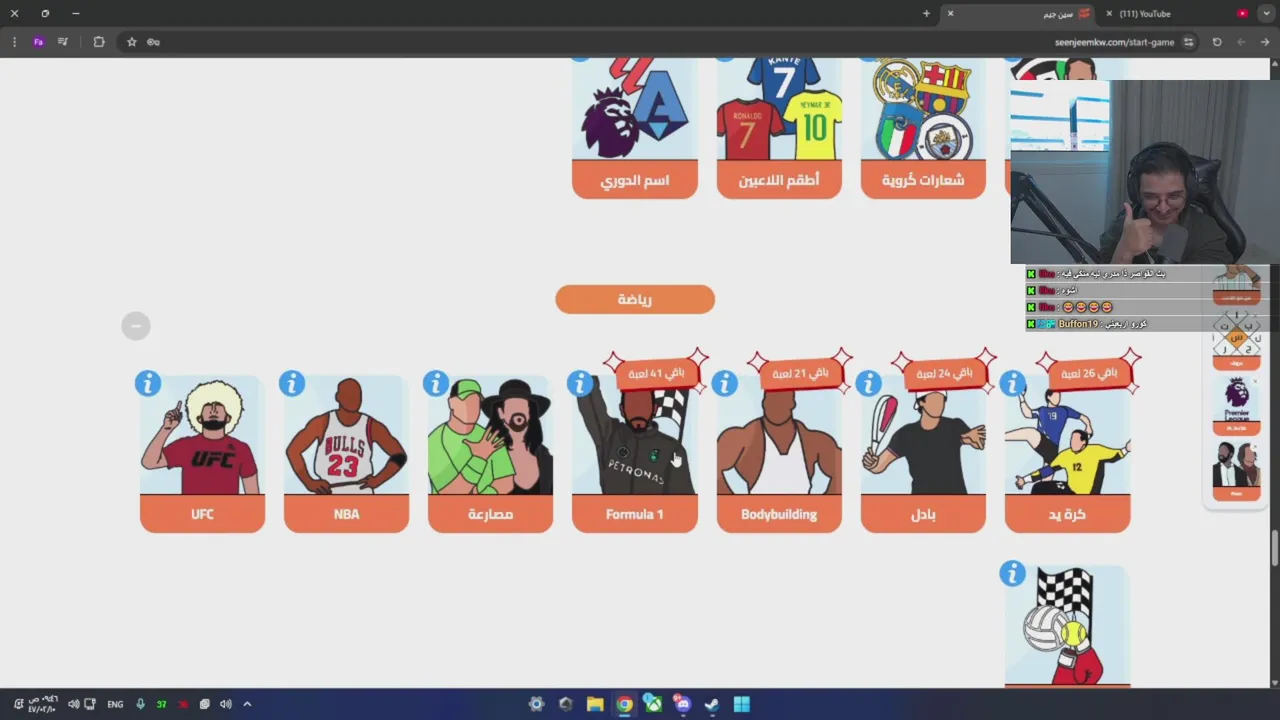Open Windows Start menu on taskbar
1280x720 pixels.
[741, 704]
